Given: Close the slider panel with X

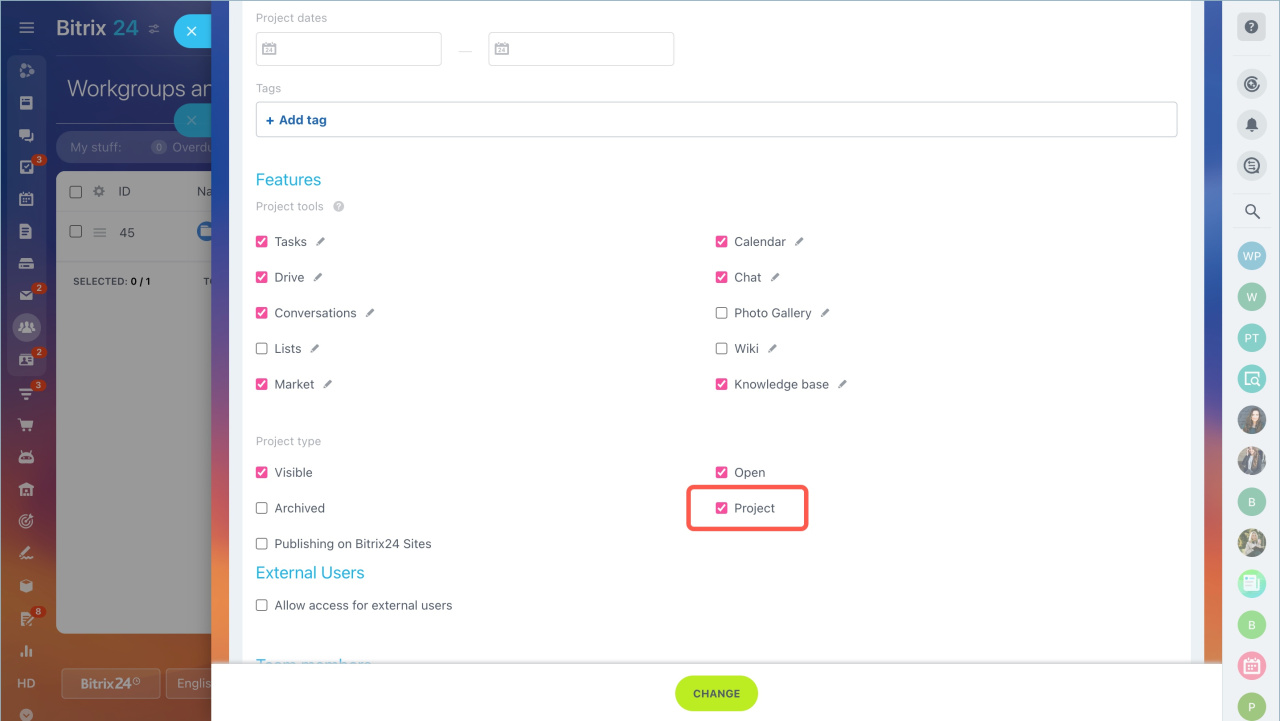Looking at the screenshot, I should (192, 31).
